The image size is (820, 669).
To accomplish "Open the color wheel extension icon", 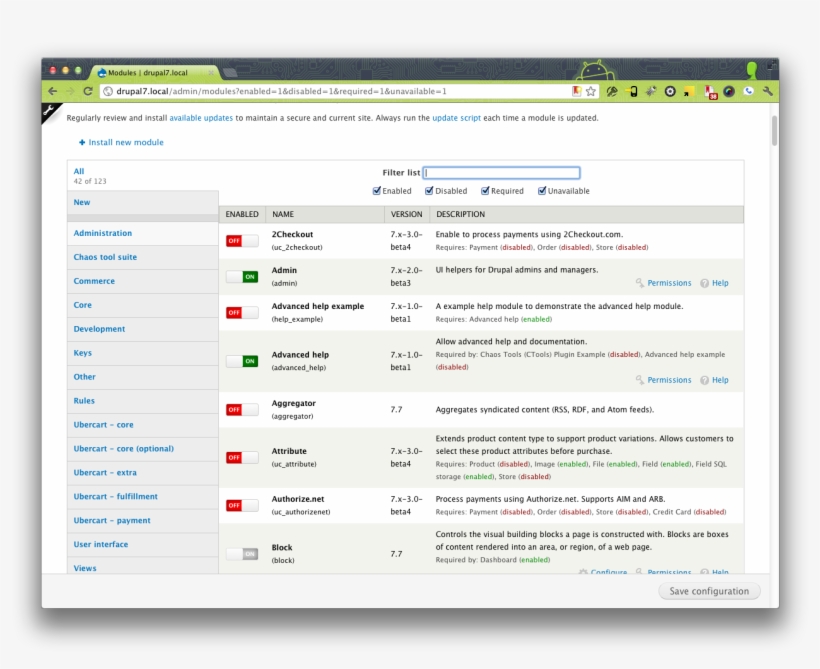I will pos(730,90).
